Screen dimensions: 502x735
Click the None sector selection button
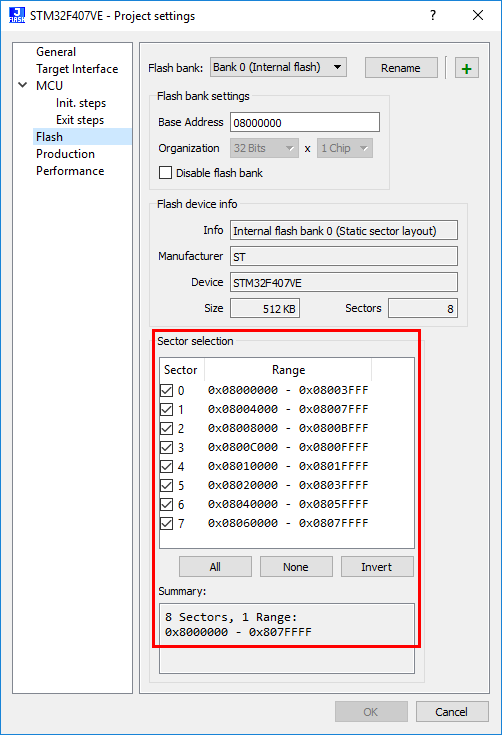pyautogui.click(x=296, y=567)
